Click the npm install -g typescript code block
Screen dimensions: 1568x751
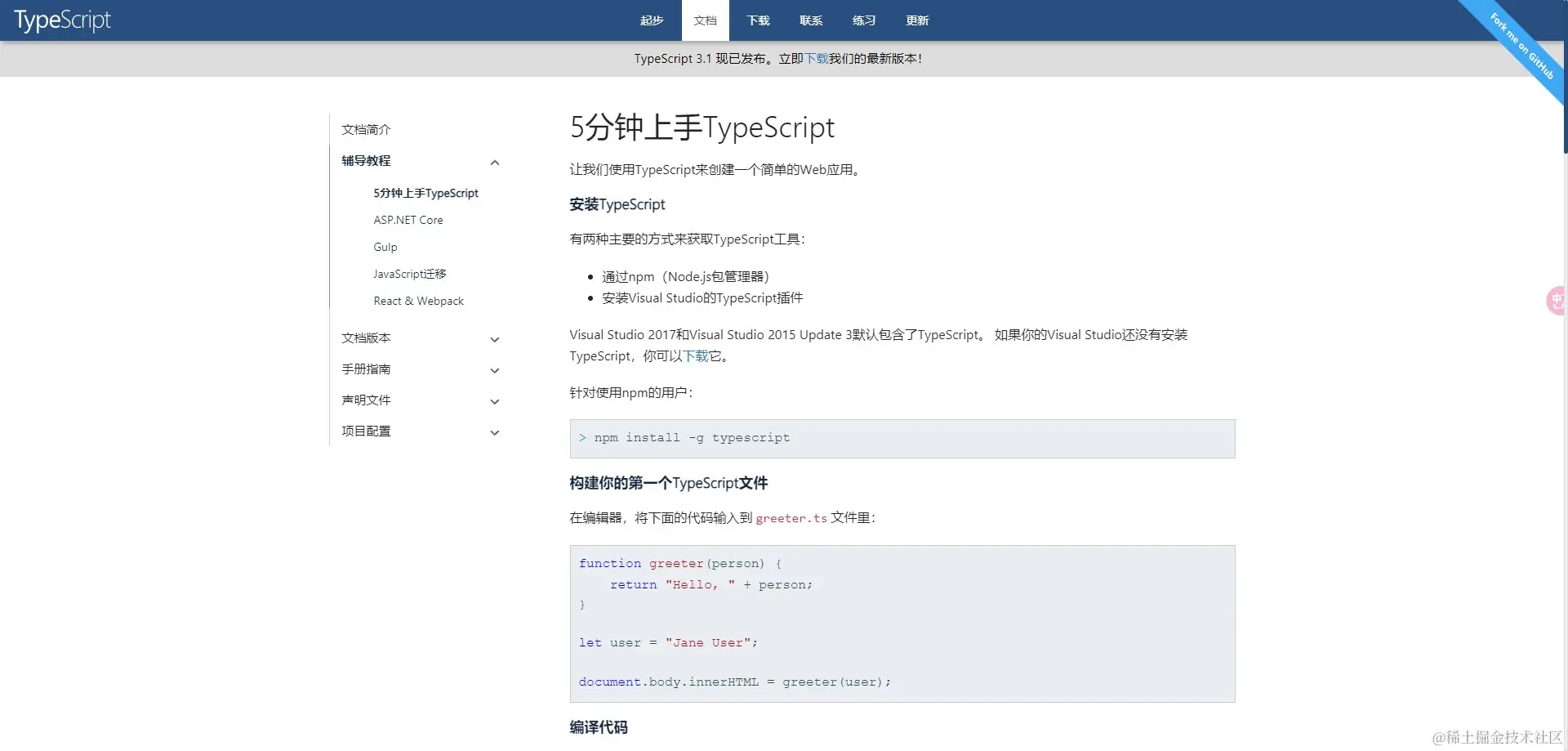(902, 439)
